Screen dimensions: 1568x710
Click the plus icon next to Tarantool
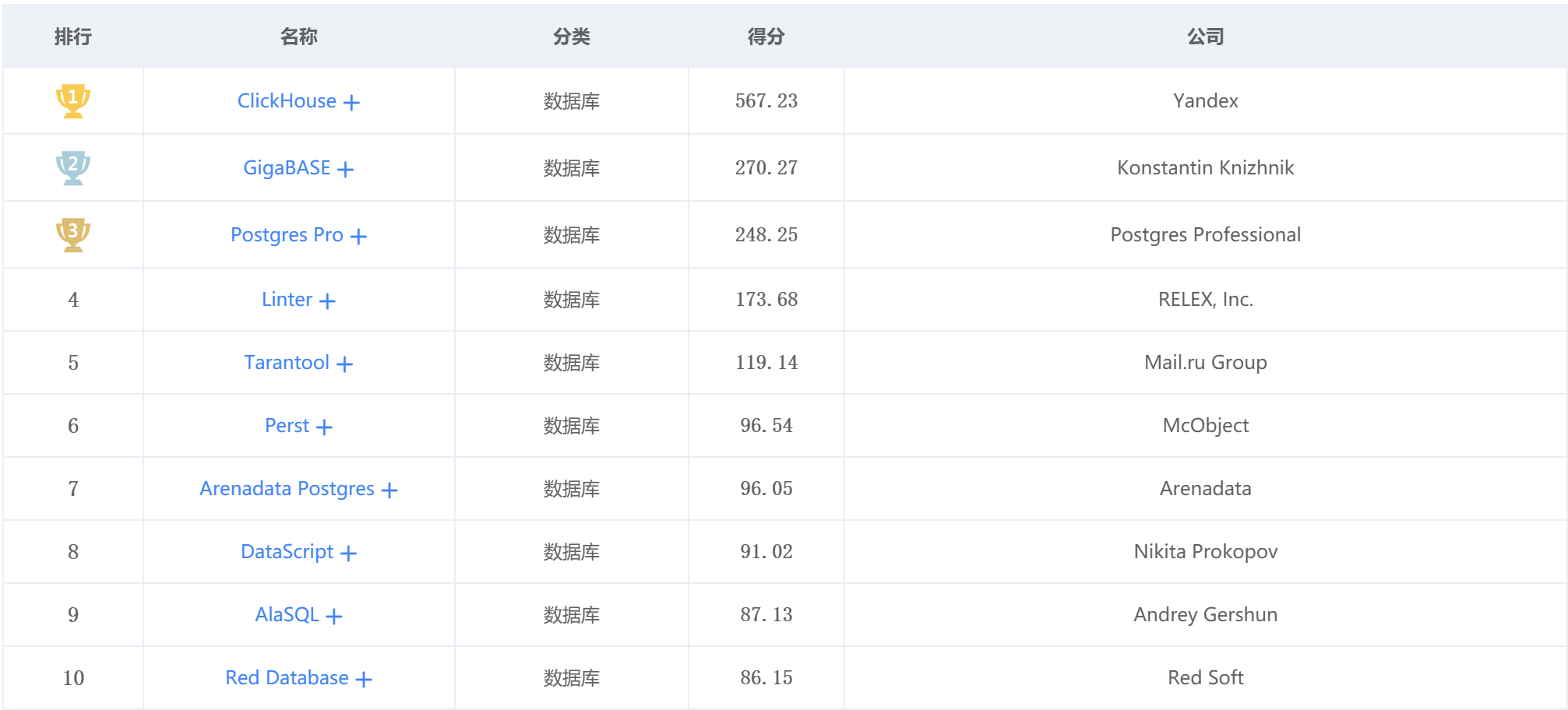[x=346, y=363]
